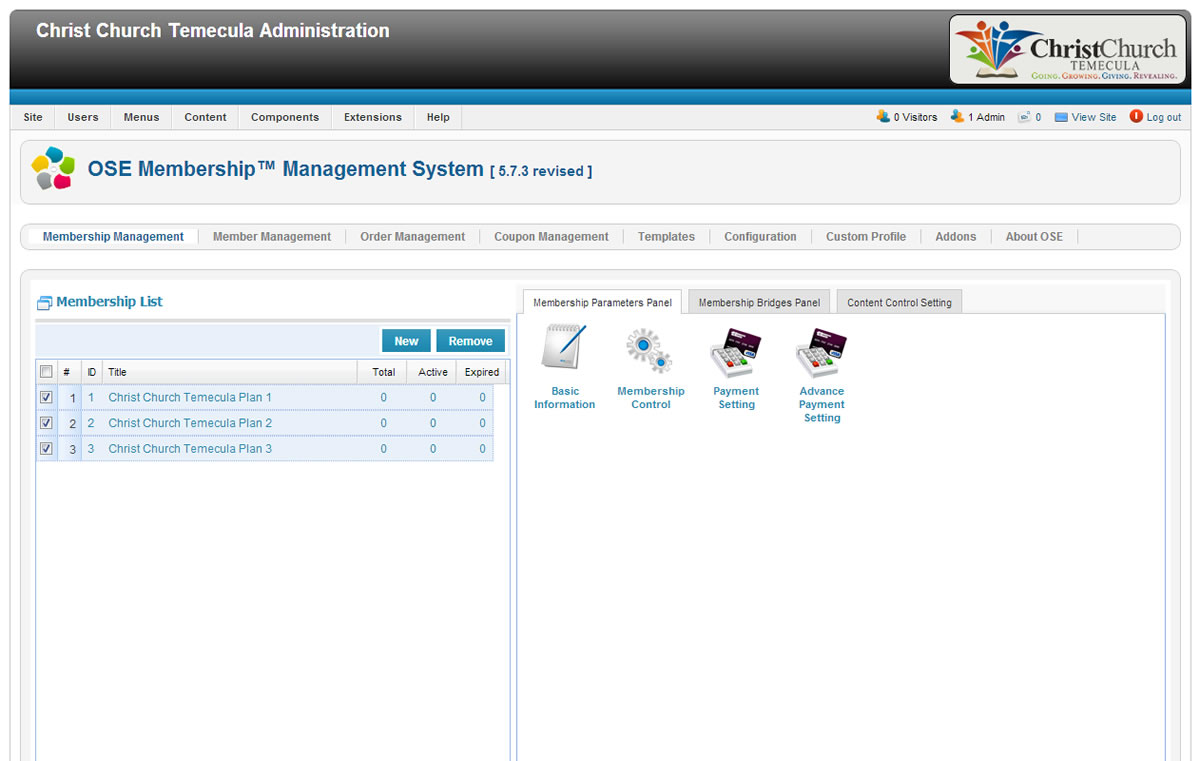
Task: Switch to Order Management tab
Action: pyautogui.click(x=412, y=237)
